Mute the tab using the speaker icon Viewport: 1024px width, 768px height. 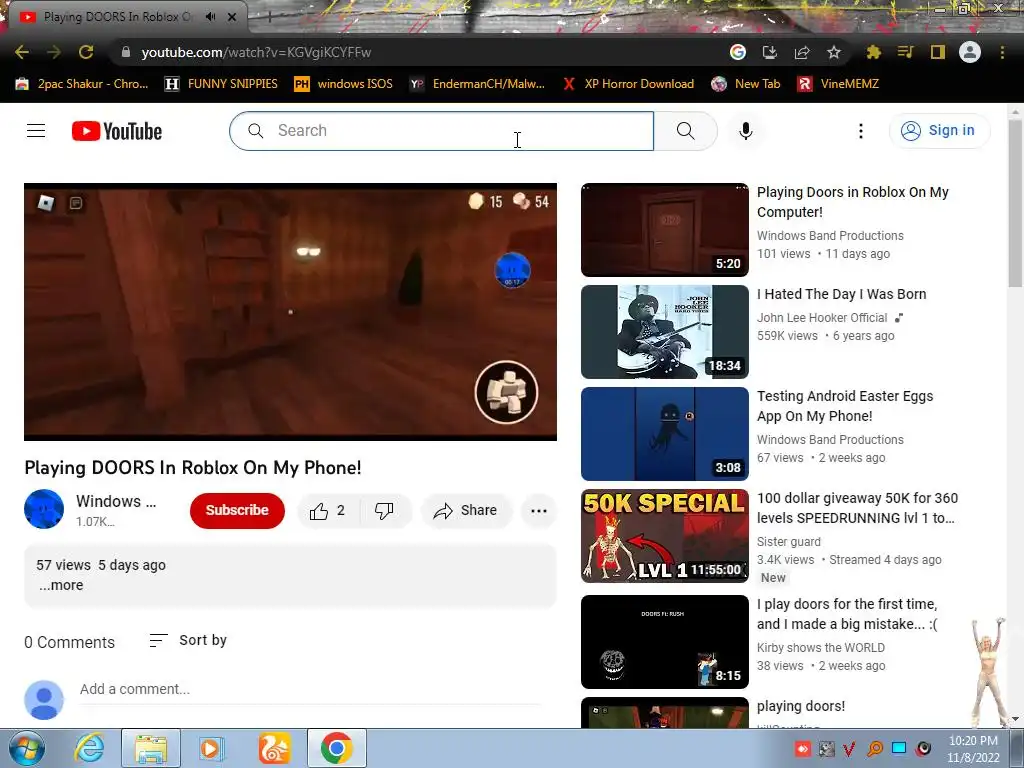[210, 17]
